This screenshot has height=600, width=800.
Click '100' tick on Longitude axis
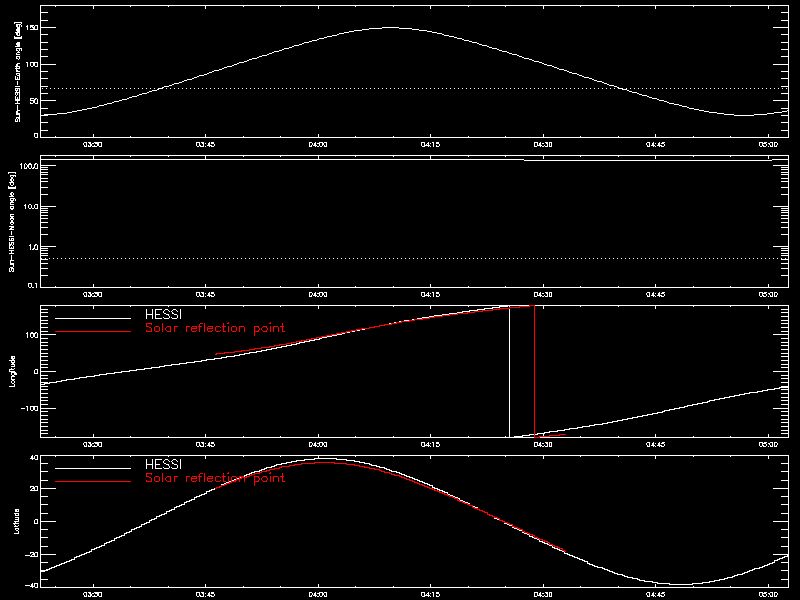click(32, 335)
